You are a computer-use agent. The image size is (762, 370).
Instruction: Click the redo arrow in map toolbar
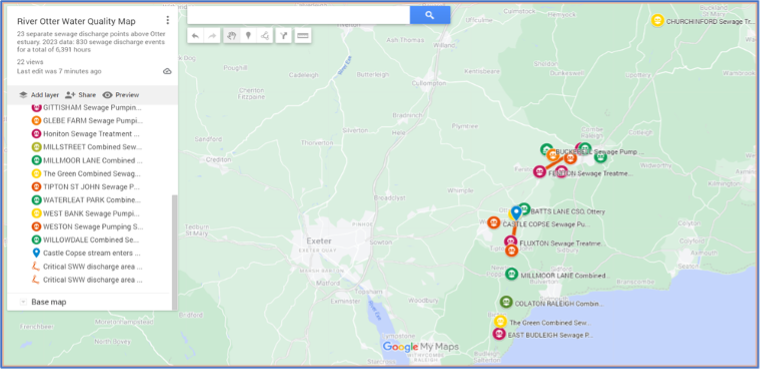click(212, 35)
